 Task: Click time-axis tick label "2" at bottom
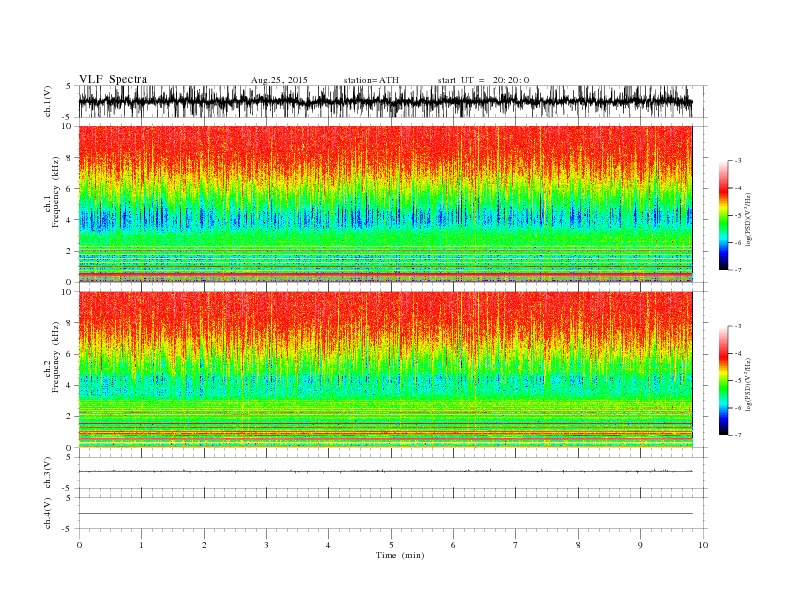(x=204, y=545)
